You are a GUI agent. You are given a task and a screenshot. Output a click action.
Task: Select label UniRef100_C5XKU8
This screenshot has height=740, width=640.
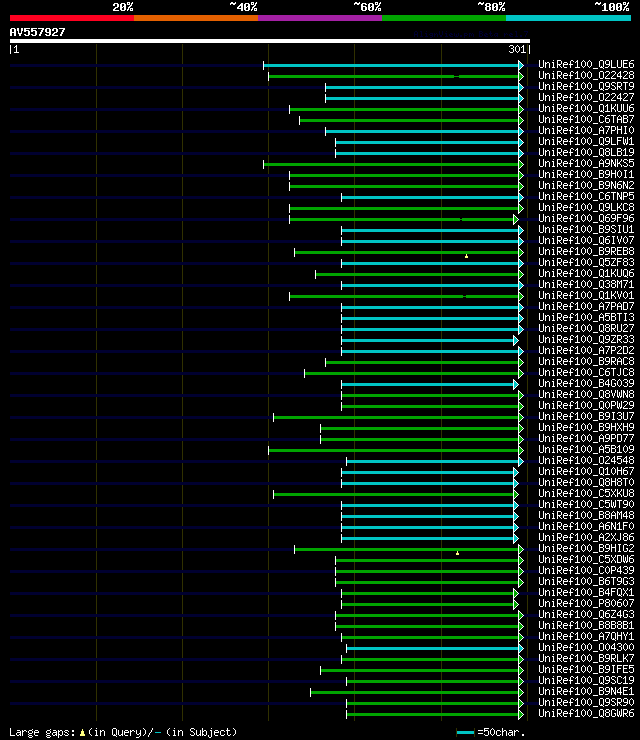pyautogui.click(x=586, y=493)
